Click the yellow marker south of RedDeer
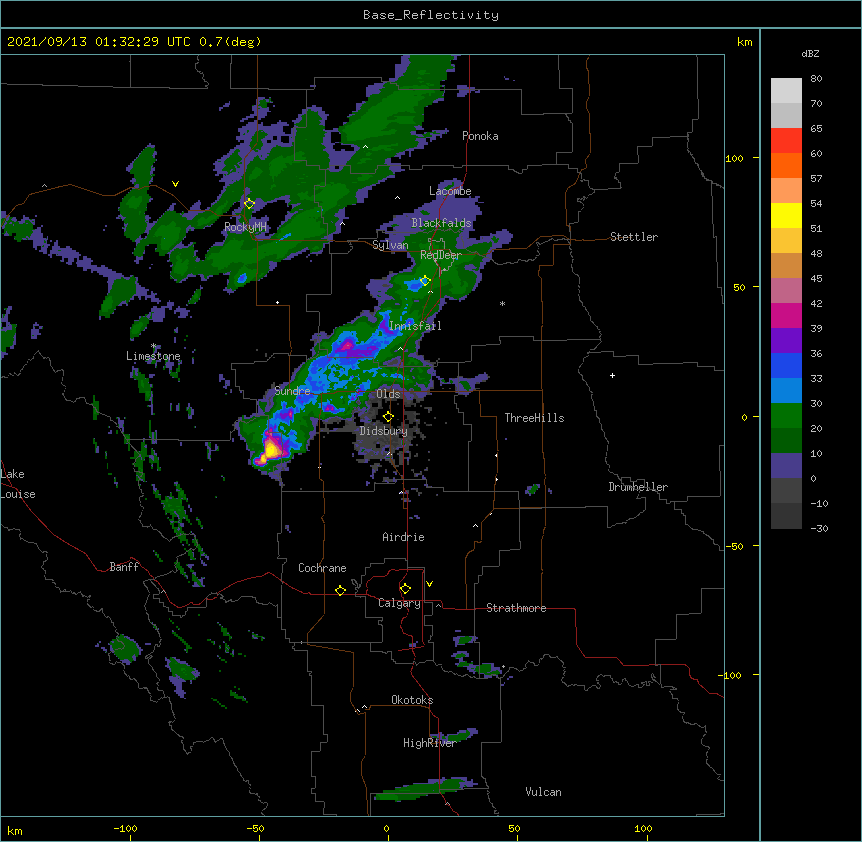 425,281
